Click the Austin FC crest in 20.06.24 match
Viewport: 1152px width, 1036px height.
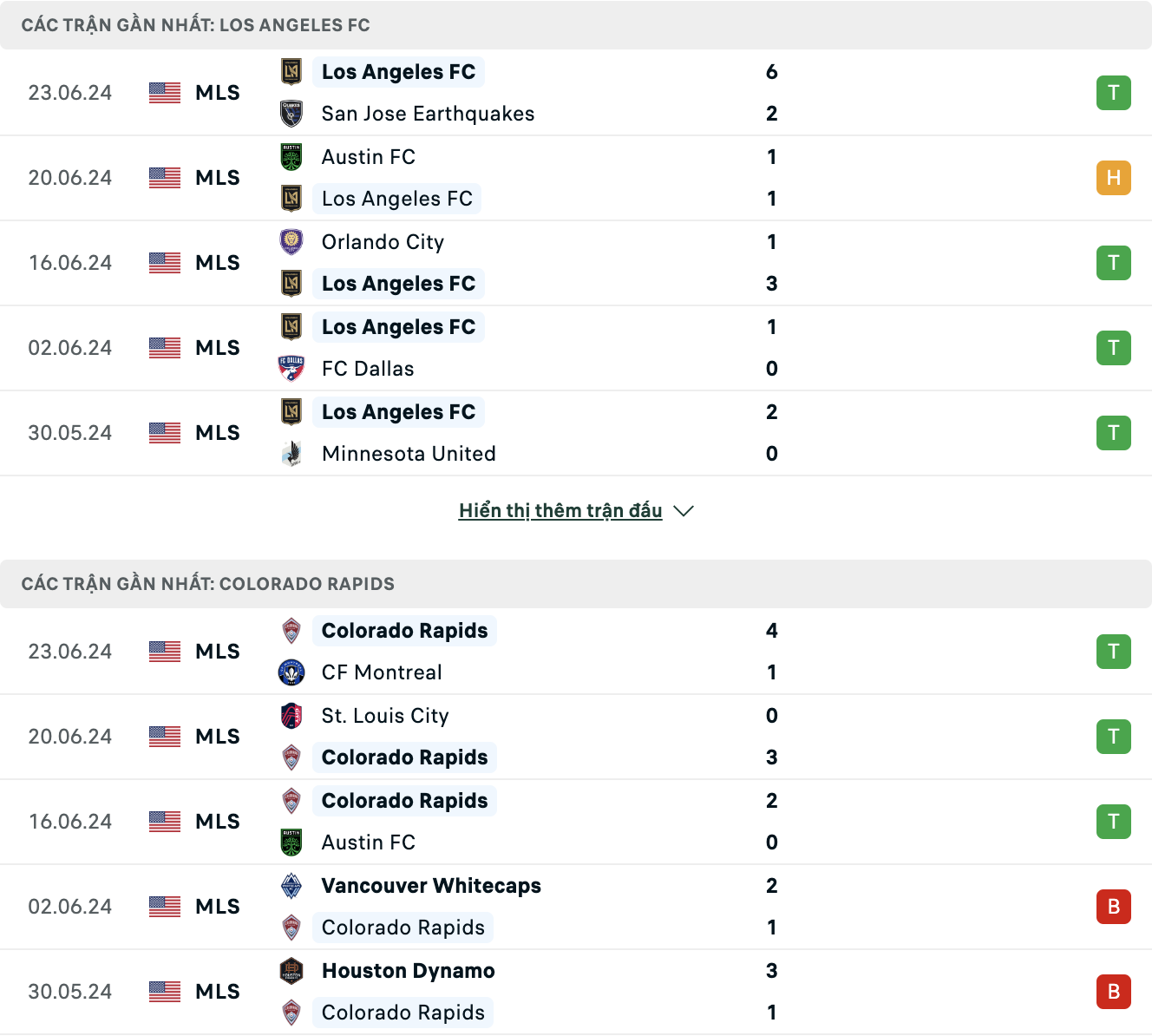tap(291, 157)
